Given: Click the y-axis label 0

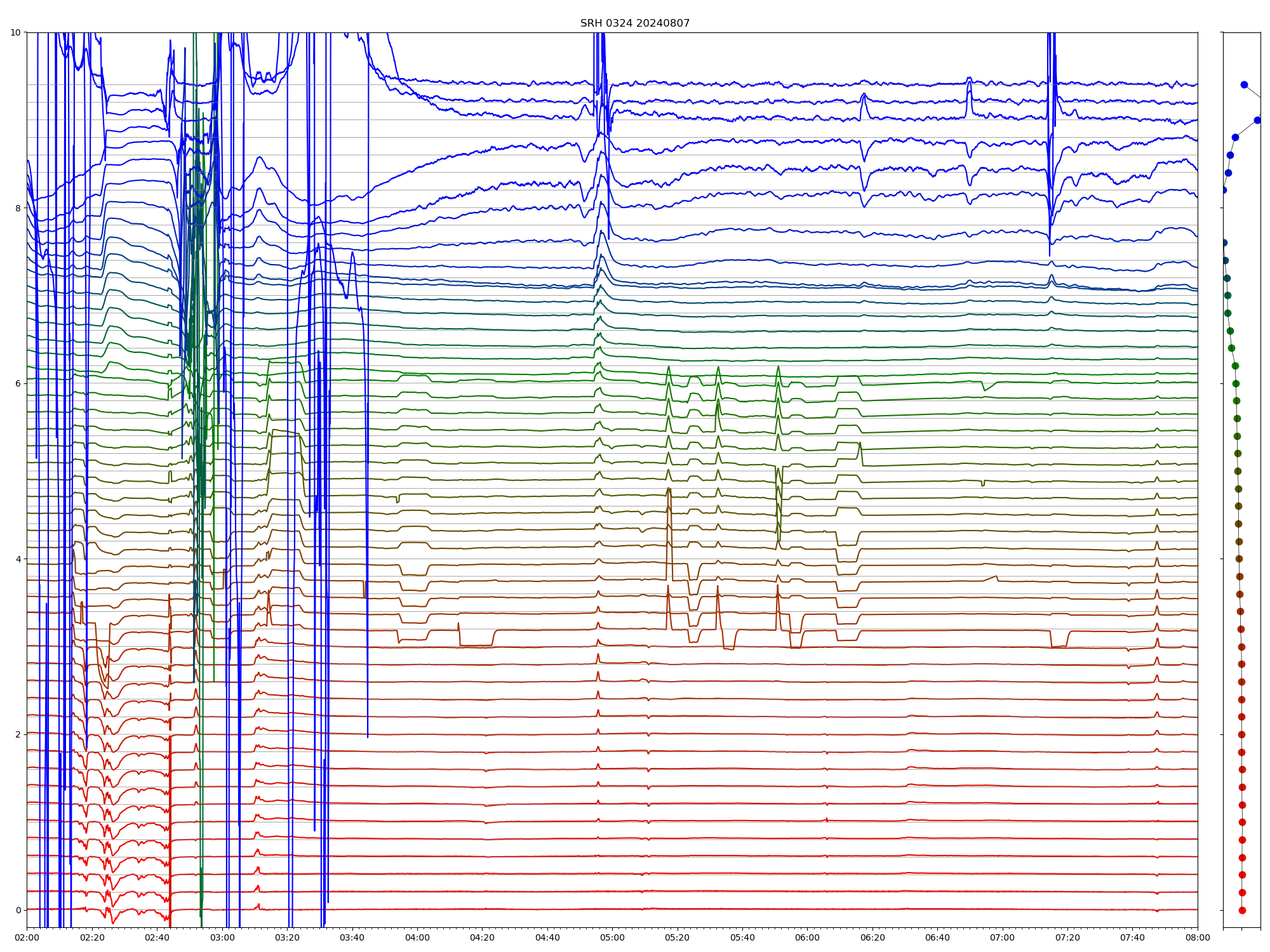Looking at the screenshot, I should (x=18, y=910).
